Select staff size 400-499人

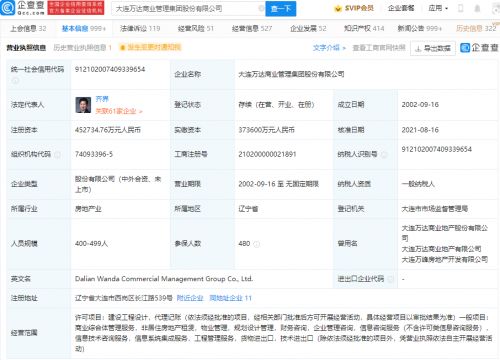pos(91,244)
